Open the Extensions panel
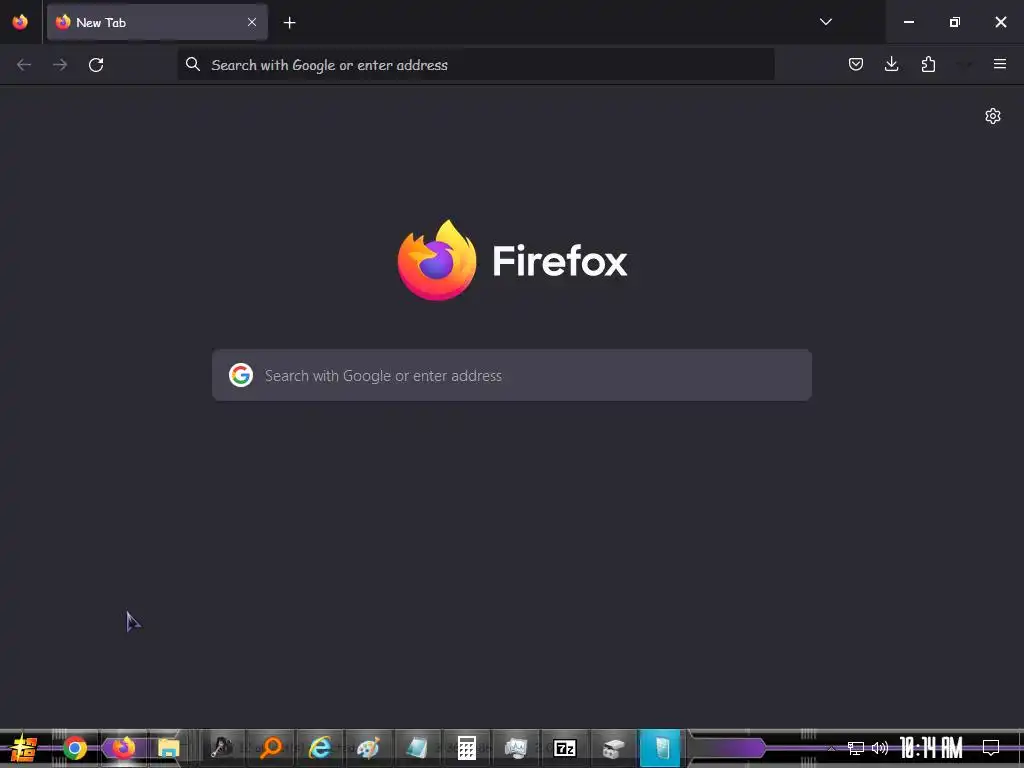Image resolution: width=1024 pixels, height=768 pixels. coord(928,64)
